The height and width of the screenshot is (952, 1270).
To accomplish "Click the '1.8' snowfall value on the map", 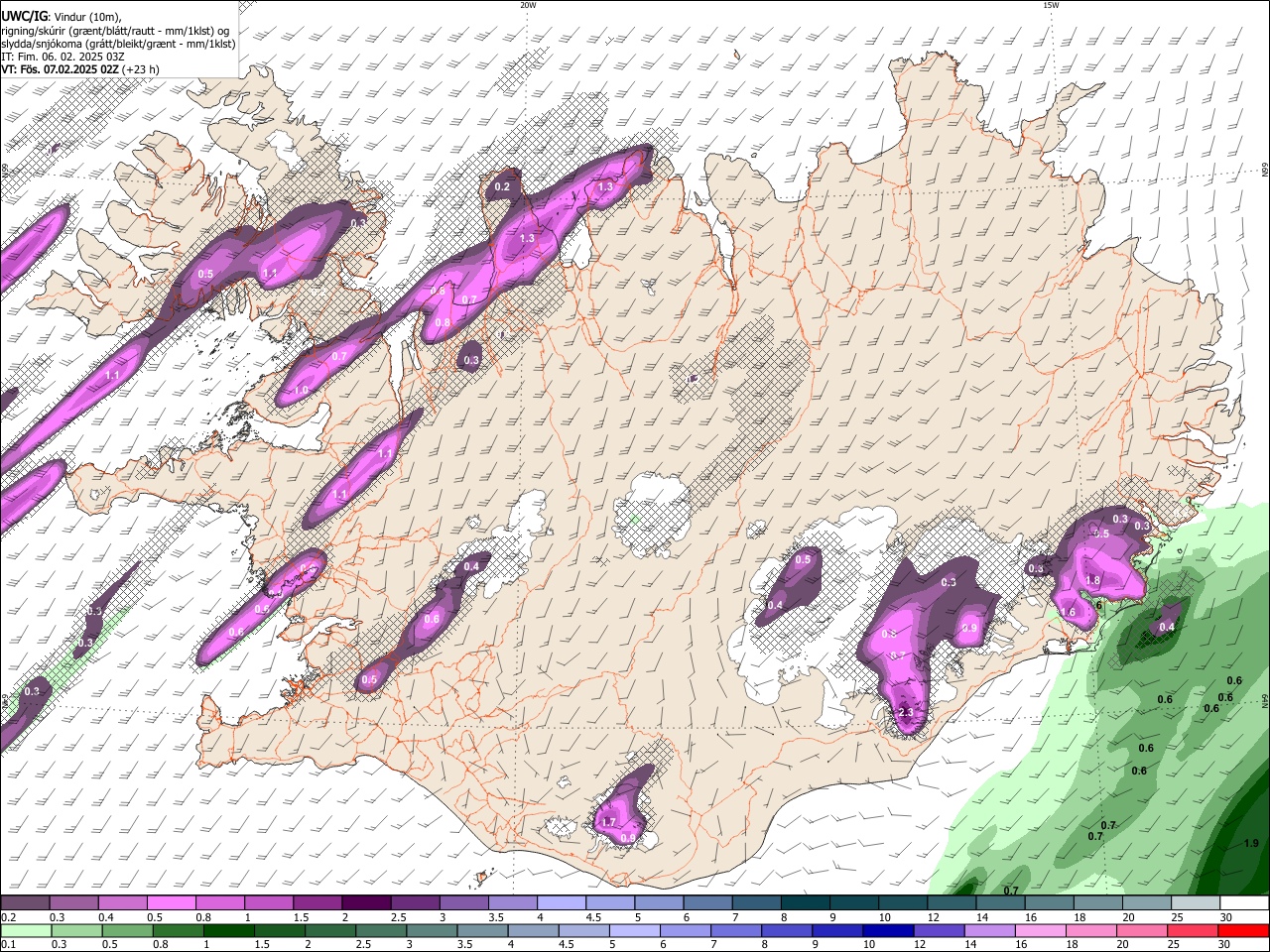I will 1093,581.
